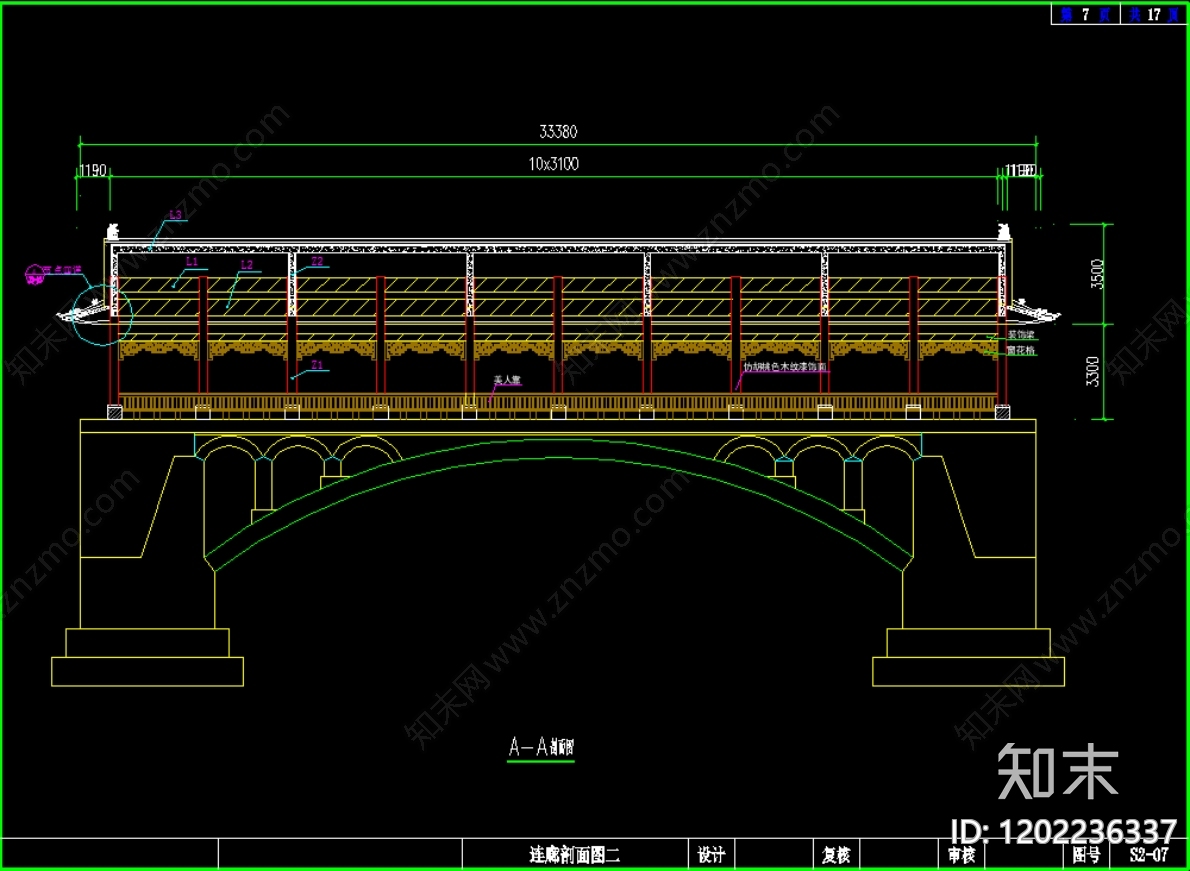Image resolution: width=1190 pixels, height=871 pixels.
Task: Click the 窗花格 annotation label
Action: (x=1021, y=351)
